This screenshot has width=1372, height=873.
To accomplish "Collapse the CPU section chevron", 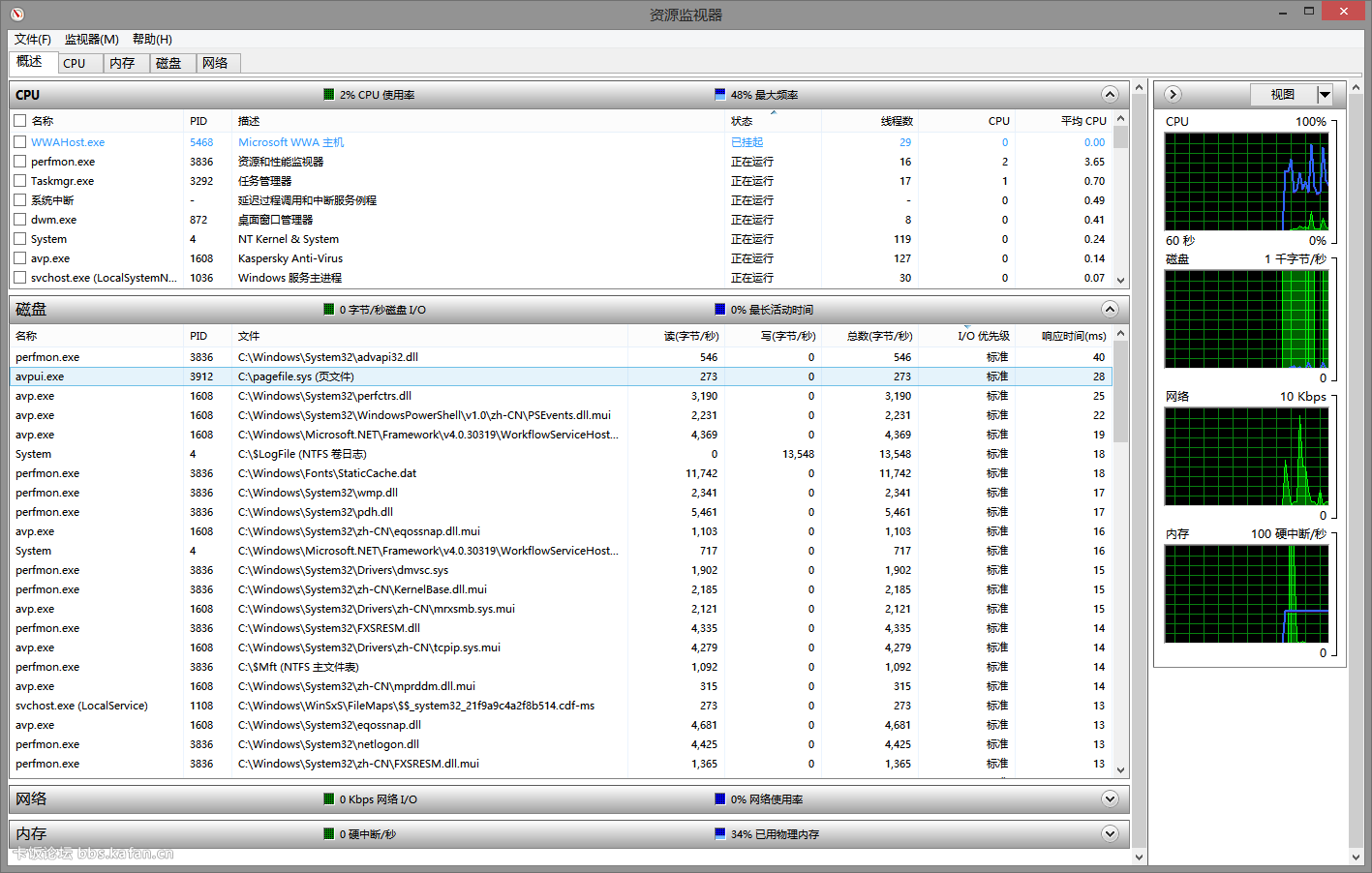I will pos(1110,94).
